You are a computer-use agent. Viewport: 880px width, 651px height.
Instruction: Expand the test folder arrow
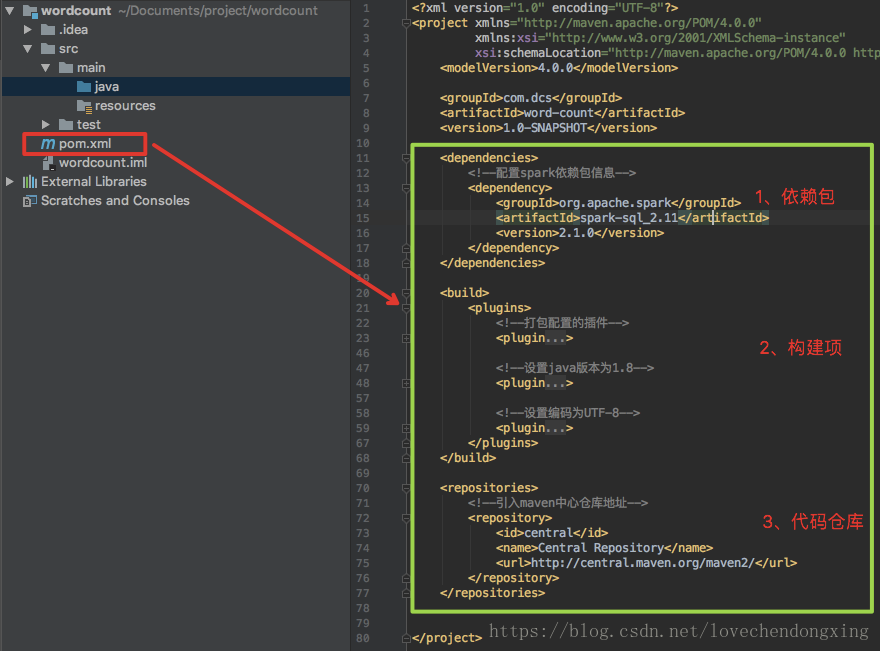[45, 125]
